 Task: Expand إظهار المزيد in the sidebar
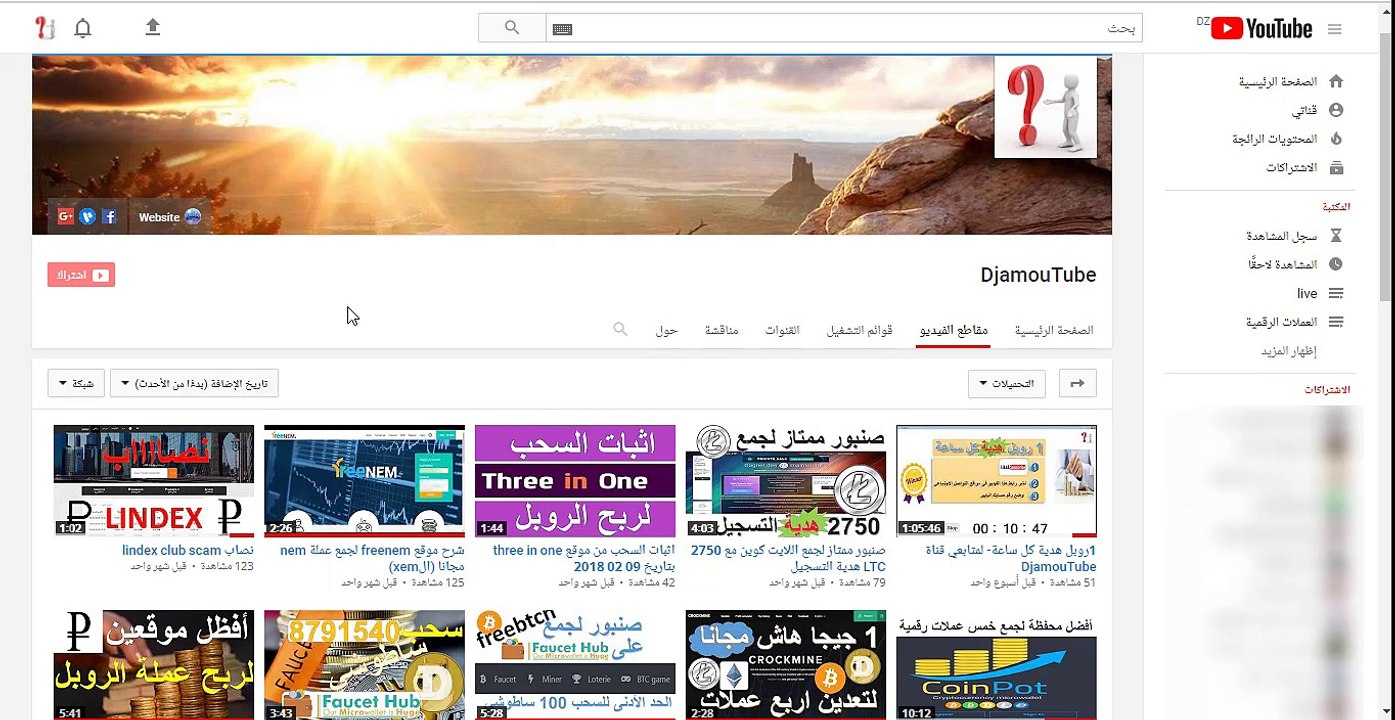1288,351
